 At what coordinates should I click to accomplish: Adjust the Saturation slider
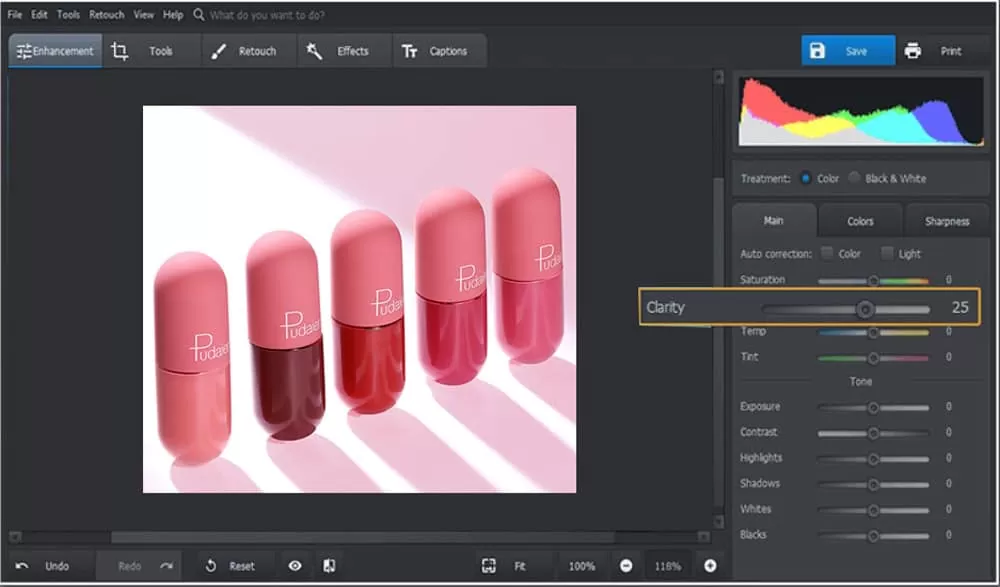[x=873, y=281]
